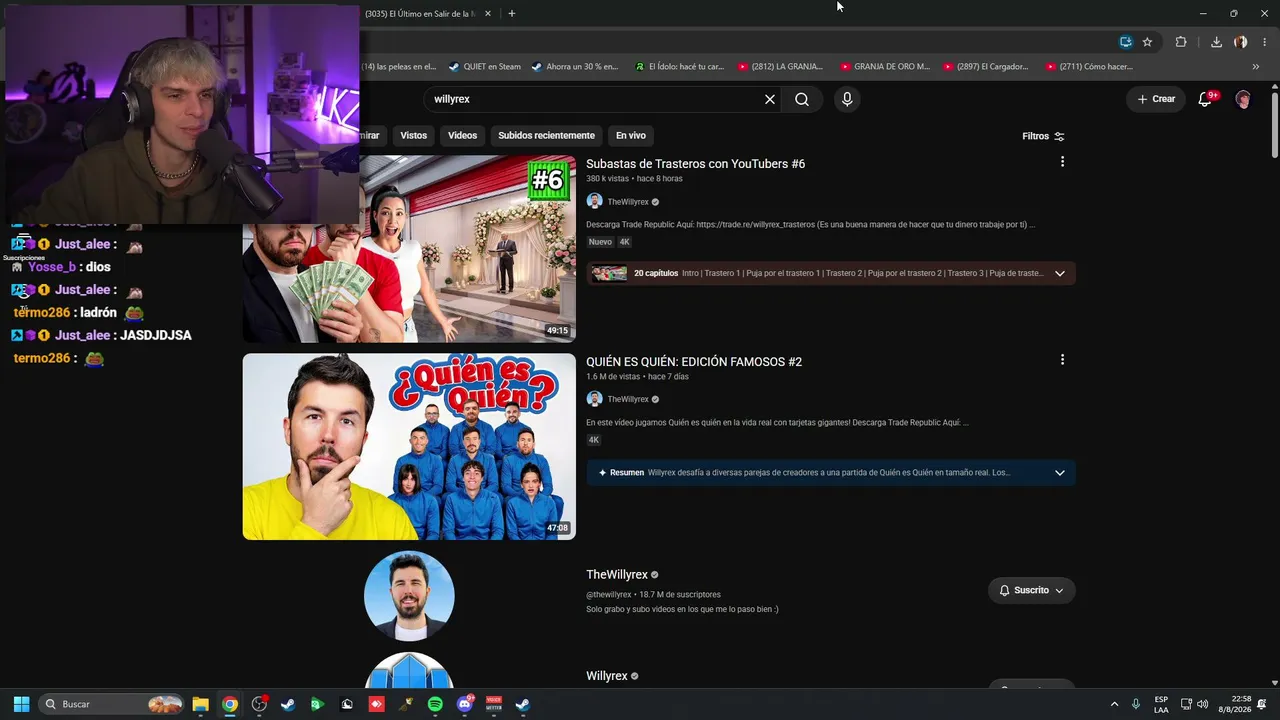Open the system volume speaker icon
The height and width of the screenshot is (720, 1280).
1203,704
